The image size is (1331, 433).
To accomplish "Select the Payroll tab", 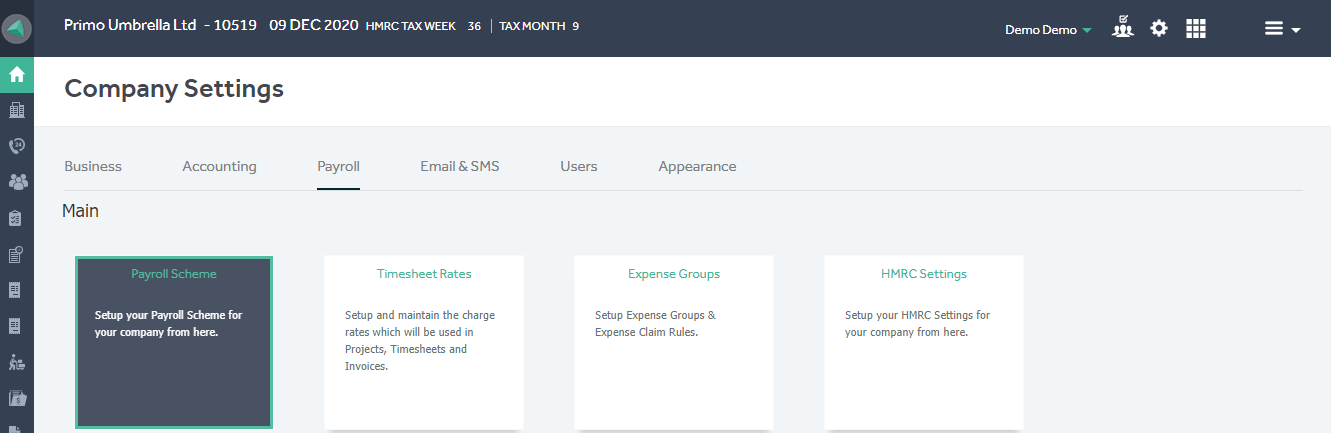I will (x=338, y=166).
